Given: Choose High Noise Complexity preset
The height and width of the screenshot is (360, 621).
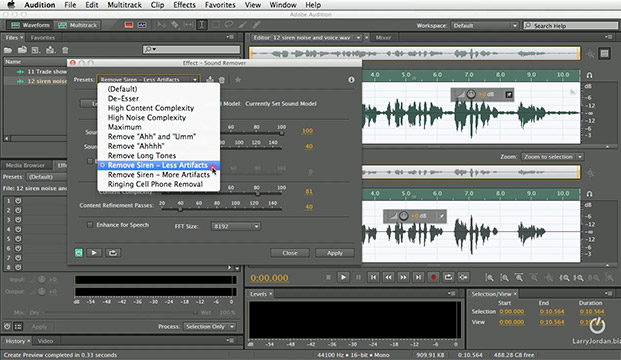Looking at the screenshot, I should coord(158,118).
